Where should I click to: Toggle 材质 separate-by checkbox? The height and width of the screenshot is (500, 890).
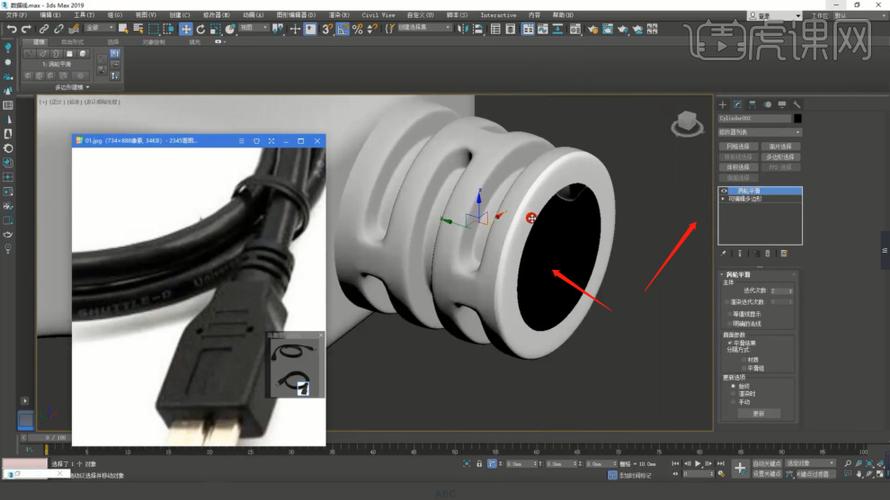click(x=744, y=359)
